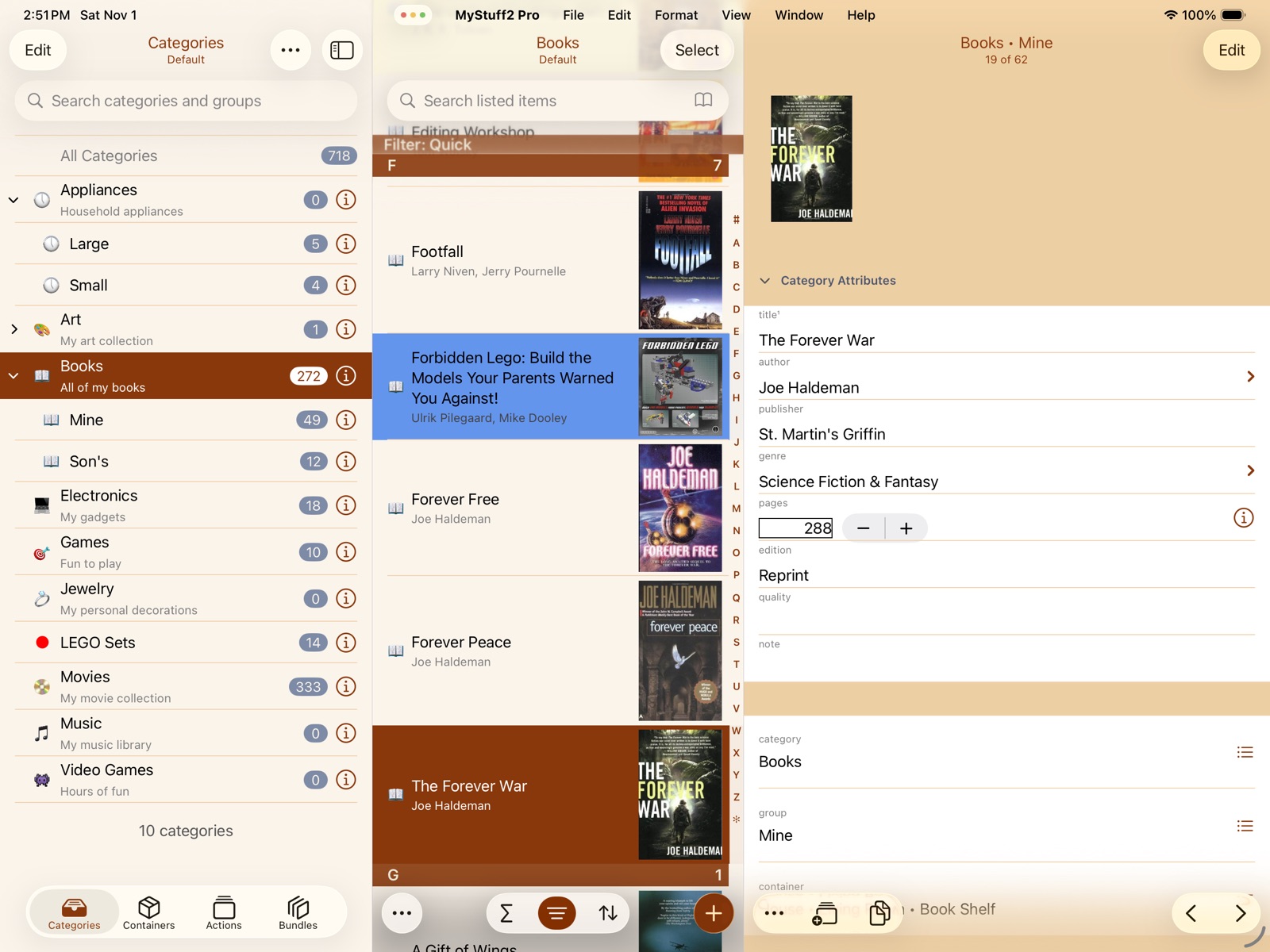Show info for Electronics category

coord(346,505)
